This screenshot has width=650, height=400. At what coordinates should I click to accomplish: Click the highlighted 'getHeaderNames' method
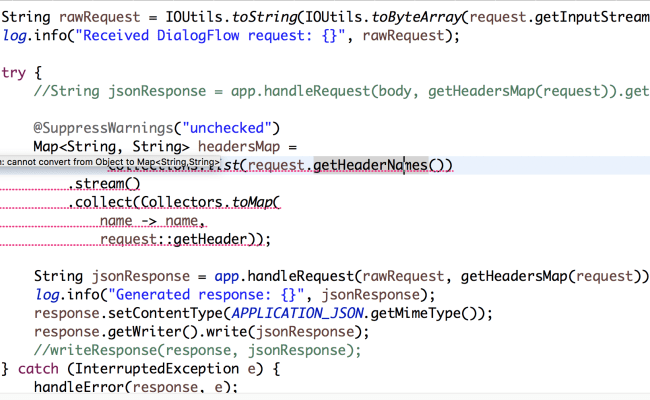[371, 165]
